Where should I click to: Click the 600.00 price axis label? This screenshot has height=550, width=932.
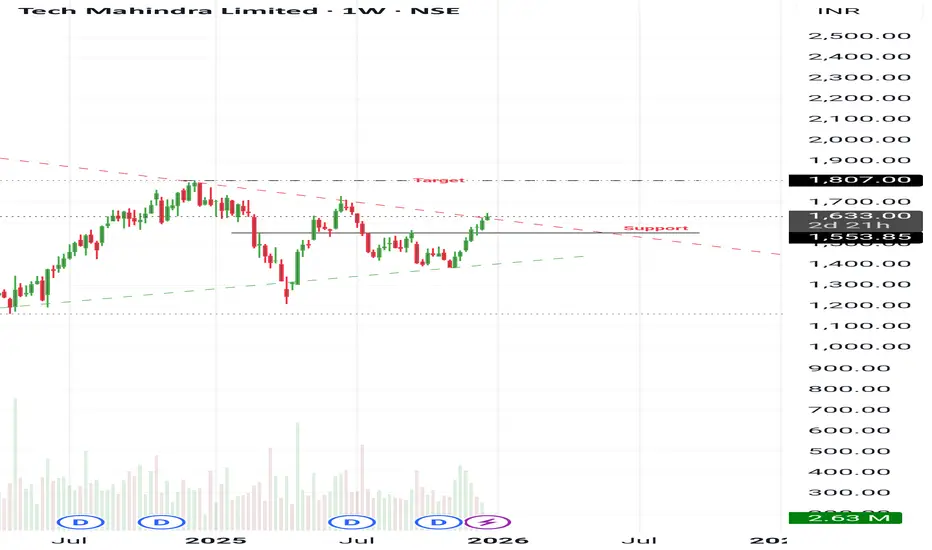[849, 430]
